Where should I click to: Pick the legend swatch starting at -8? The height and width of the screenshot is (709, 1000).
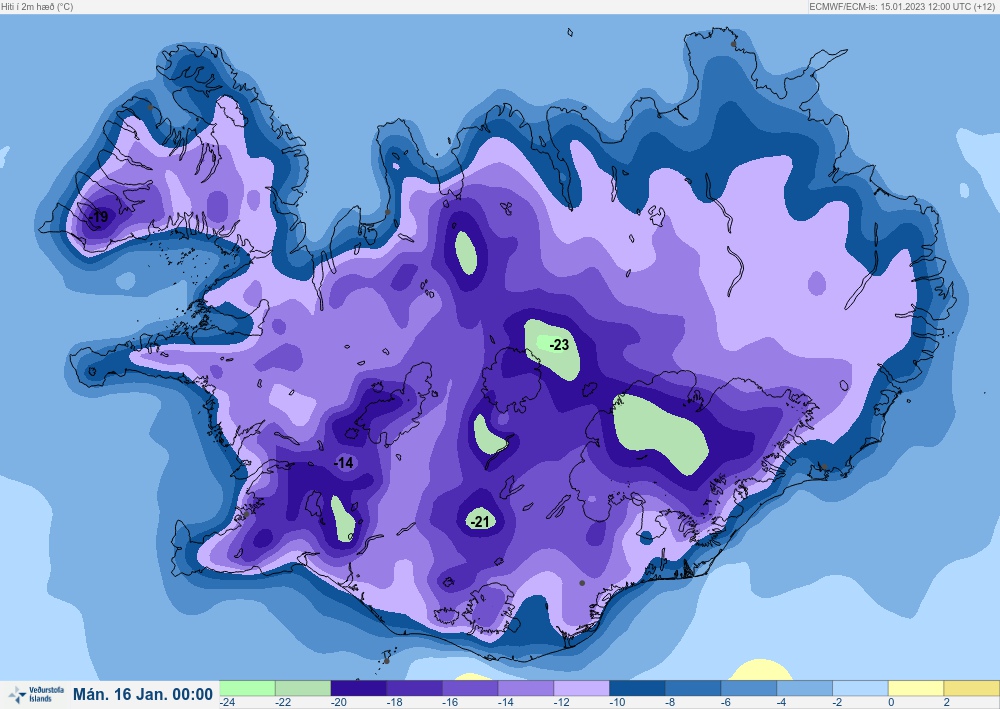[x=693, y=688]
